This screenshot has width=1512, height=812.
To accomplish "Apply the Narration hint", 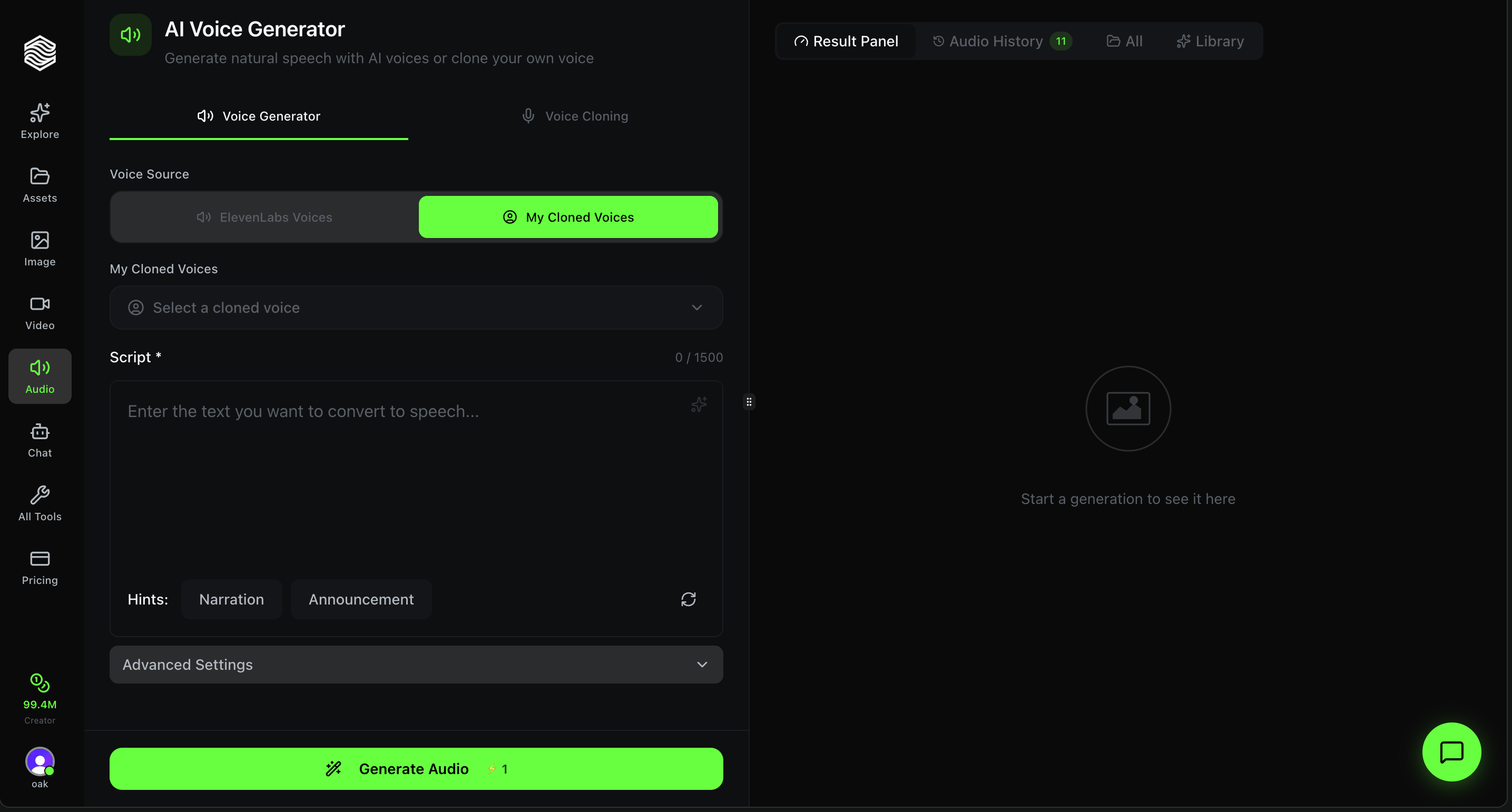I will click(x=231, y=599).
